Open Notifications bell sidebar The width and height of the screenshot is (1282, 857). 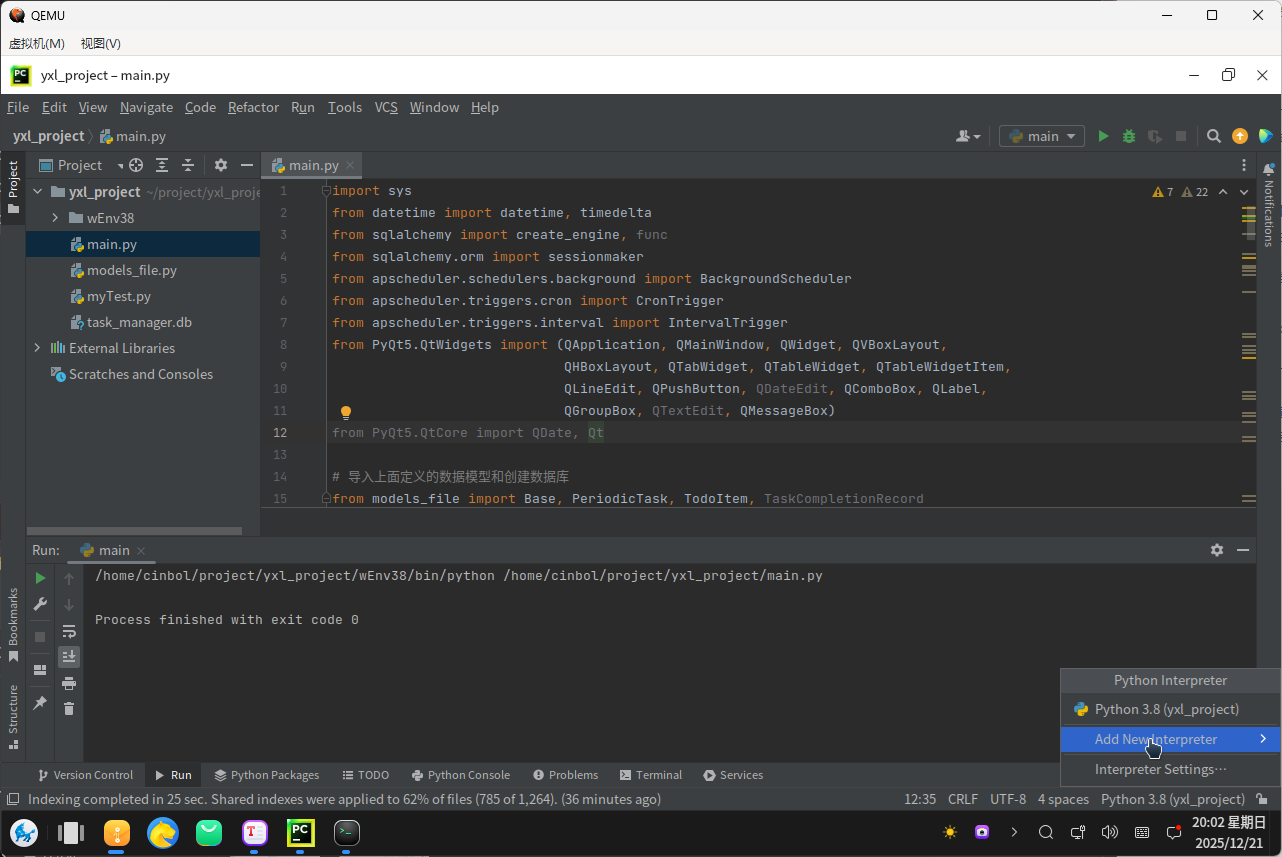1268,204
